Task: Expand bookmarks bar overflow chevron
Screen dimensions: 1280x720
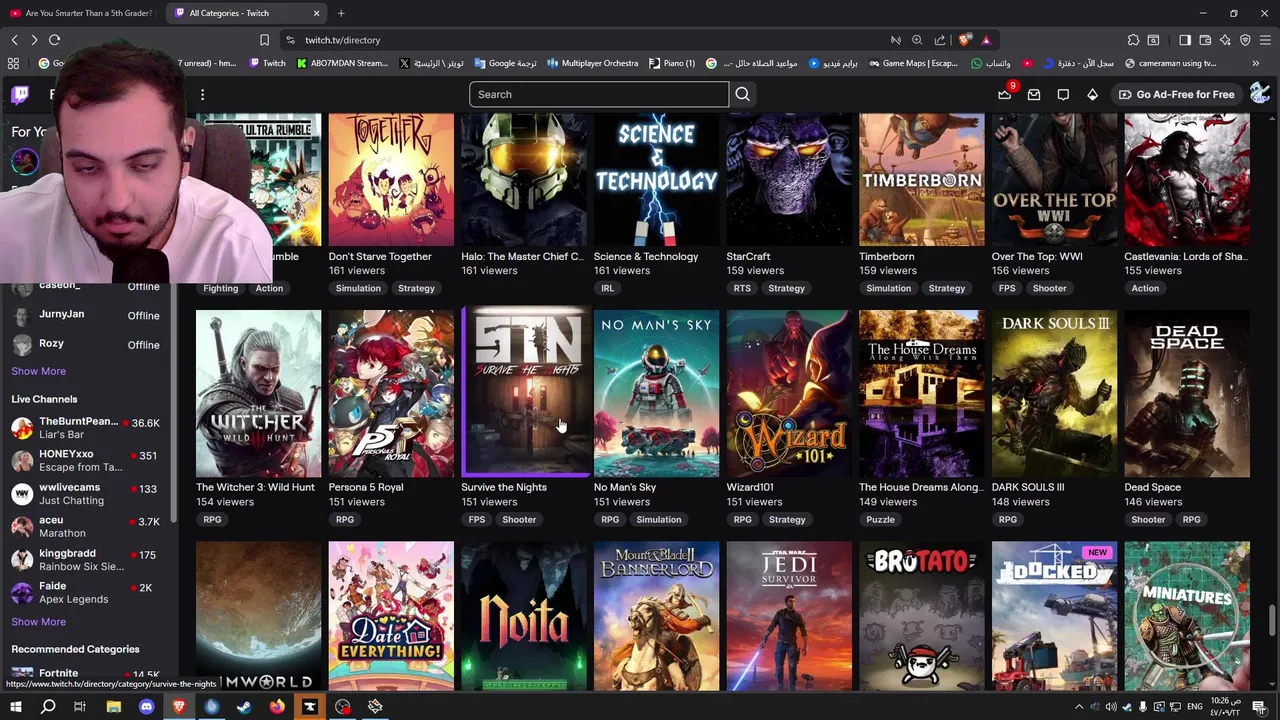Action: (x=1255, y=63)
